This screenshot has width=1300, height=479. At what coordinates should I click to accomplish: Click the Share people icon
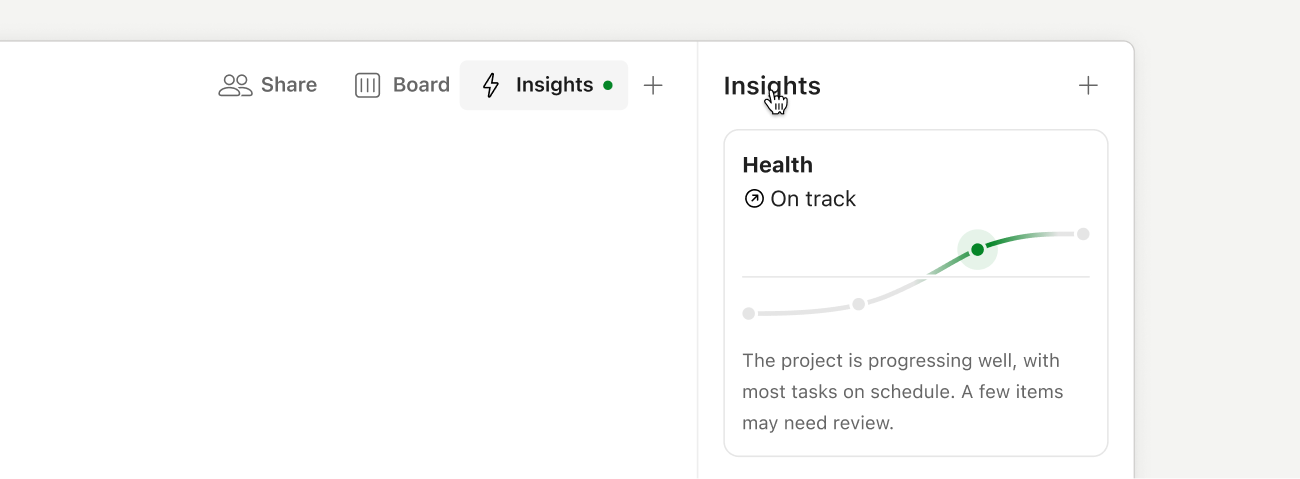pos(235,85)
